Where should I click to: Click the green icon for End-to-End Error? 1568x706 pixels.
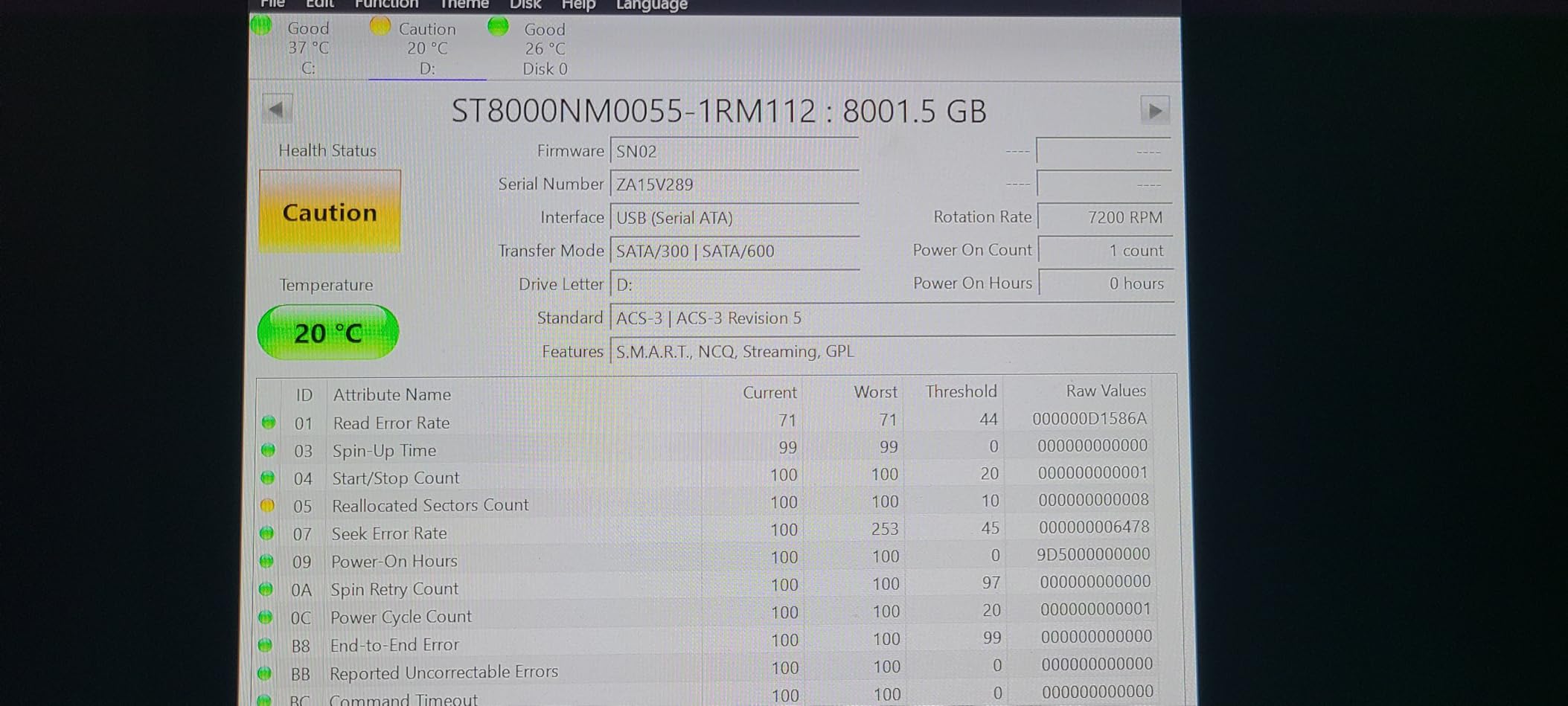click(265, 644)
